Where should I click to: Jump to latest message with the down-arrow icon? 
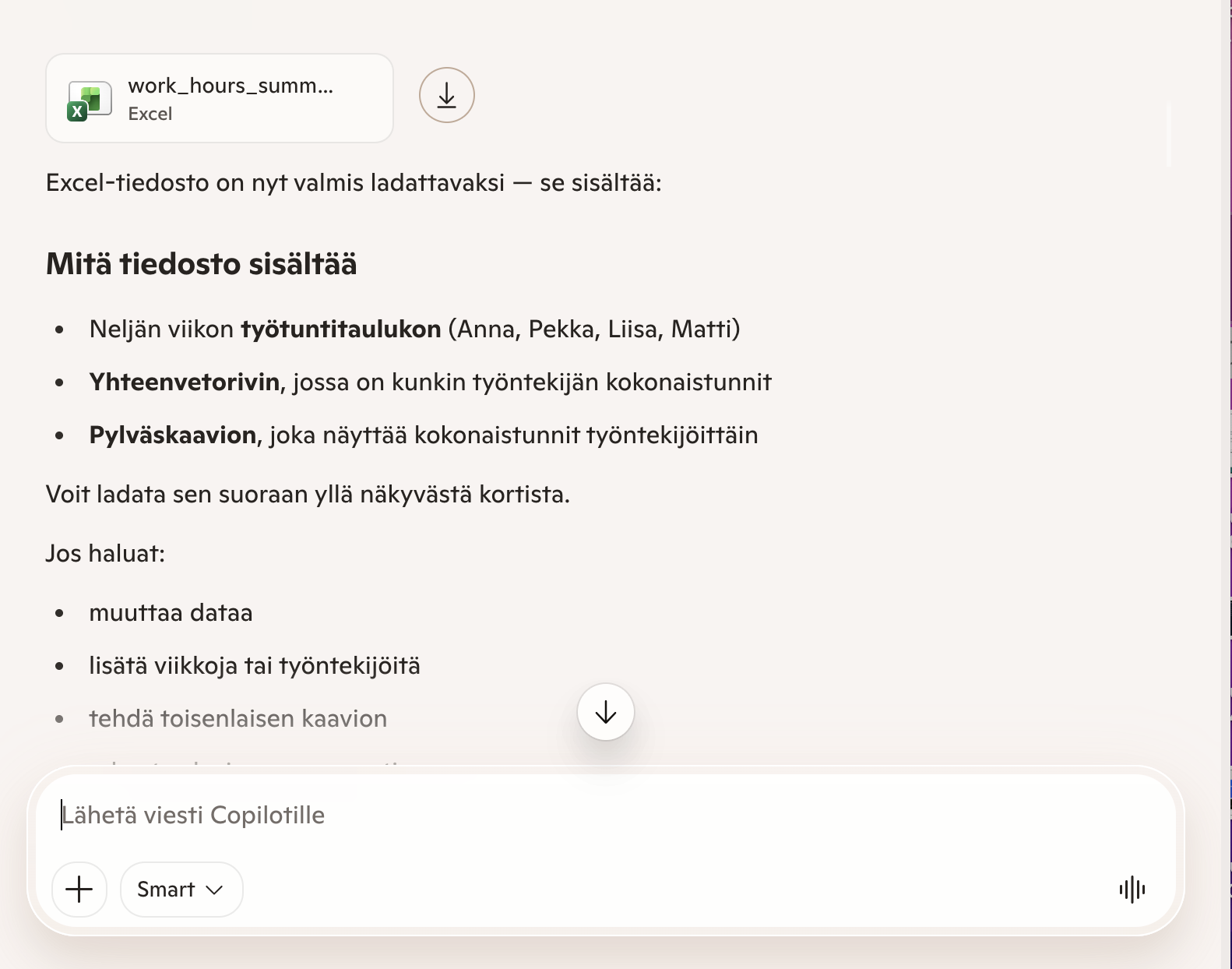click(605, 711)
